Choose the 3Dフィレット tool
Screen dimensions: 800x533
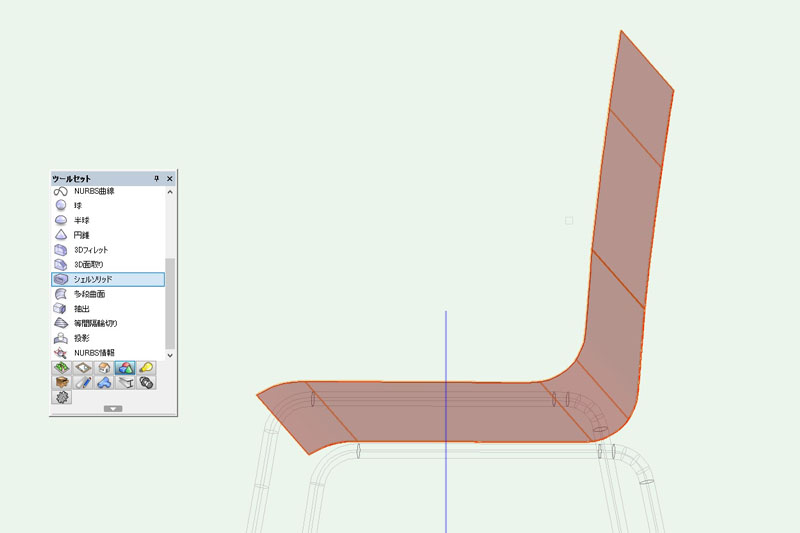point(108,250)
